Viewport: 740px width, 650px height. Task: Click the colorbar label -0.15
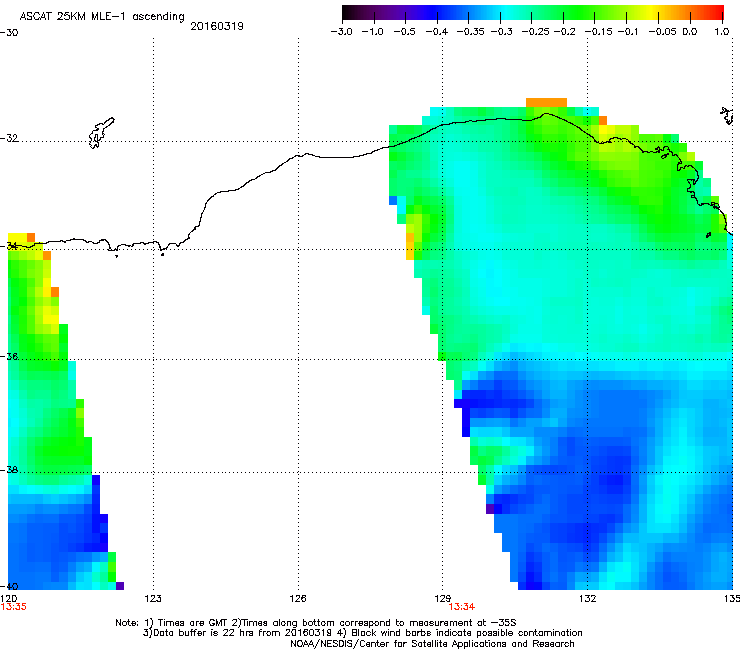[598, 32]
